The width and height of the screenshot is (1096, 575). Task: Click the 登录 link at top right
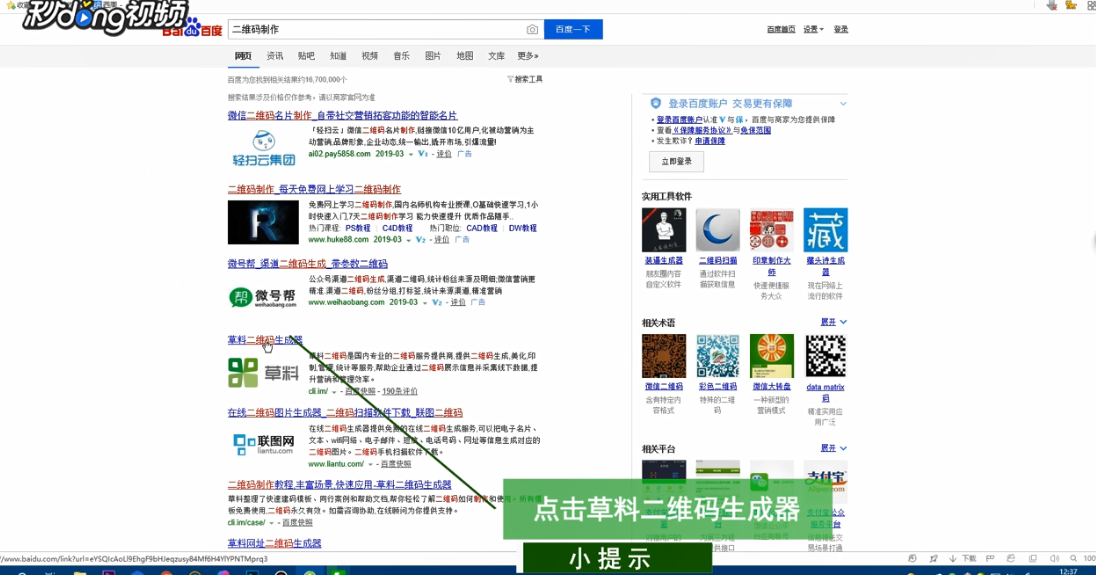[841, 29]
